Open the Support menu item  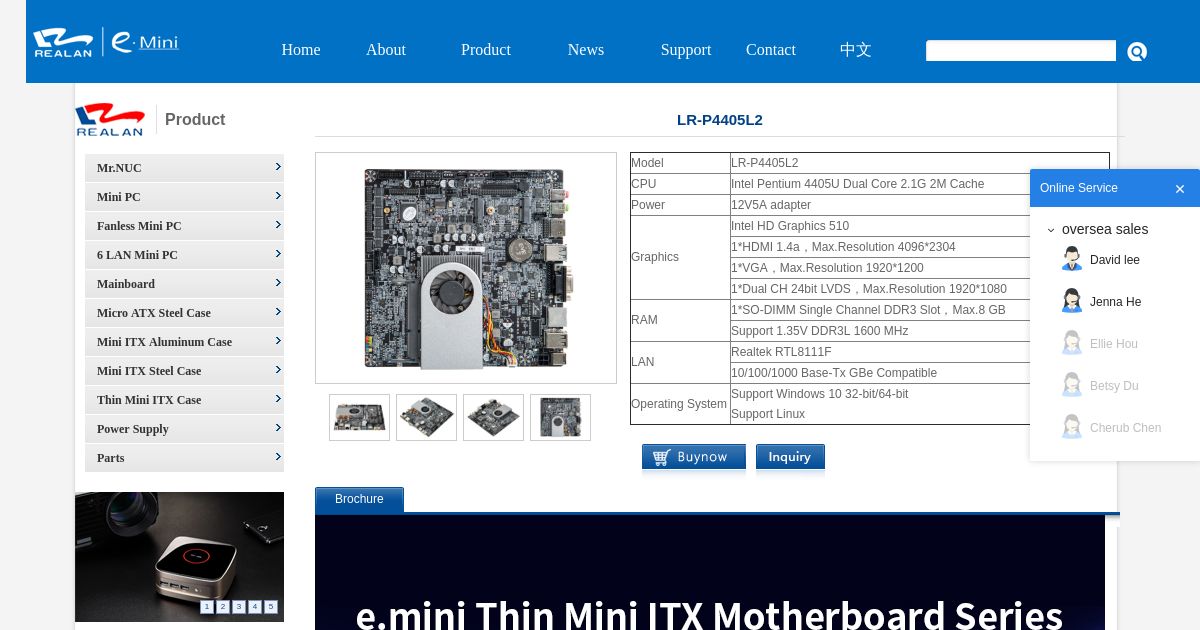pyautogui.click(x=686, y=50)
